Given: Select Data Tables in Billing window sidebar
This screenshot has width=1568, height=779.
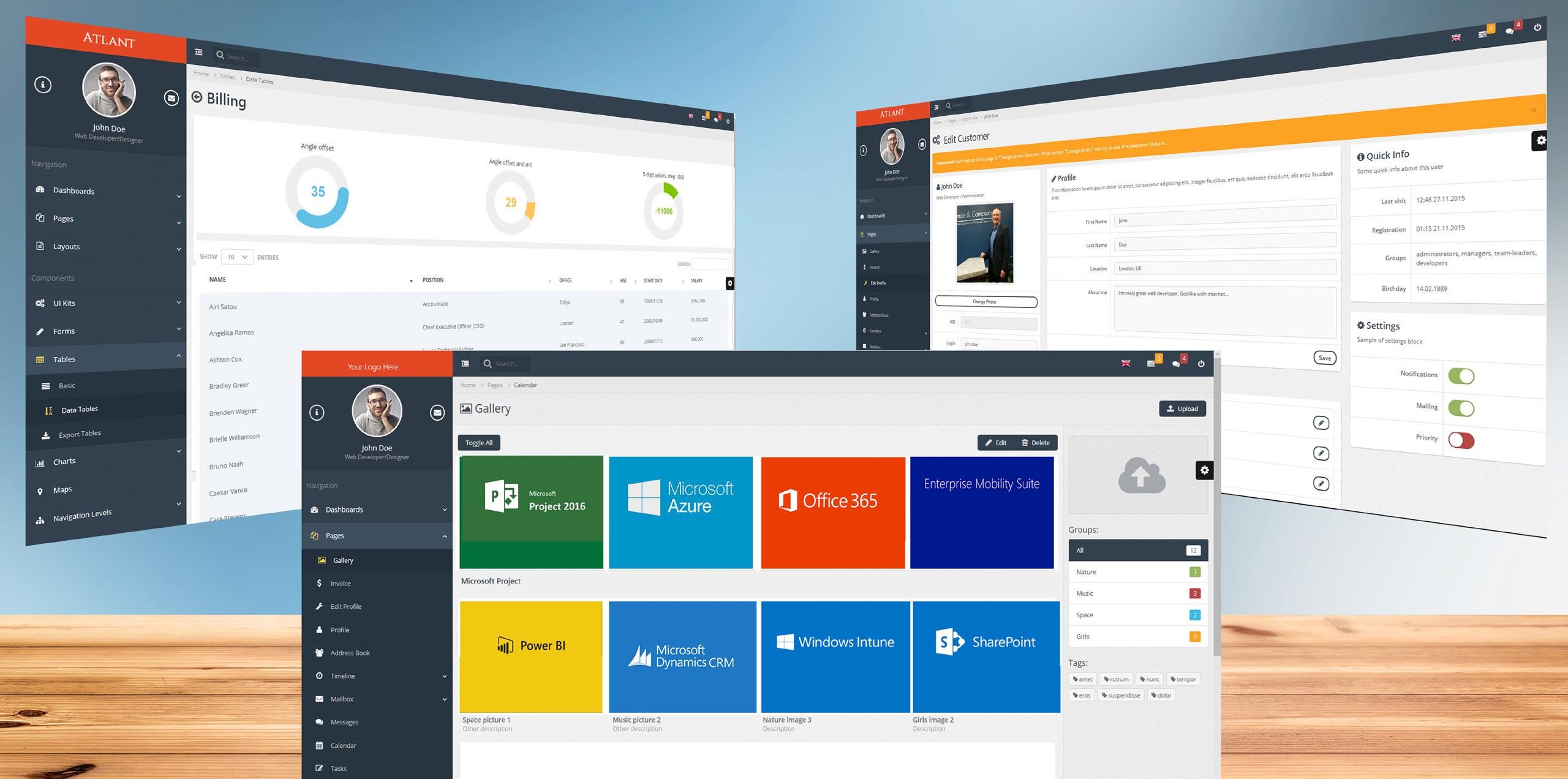Looking at the screenshot, I should click(x=105, y=409).
